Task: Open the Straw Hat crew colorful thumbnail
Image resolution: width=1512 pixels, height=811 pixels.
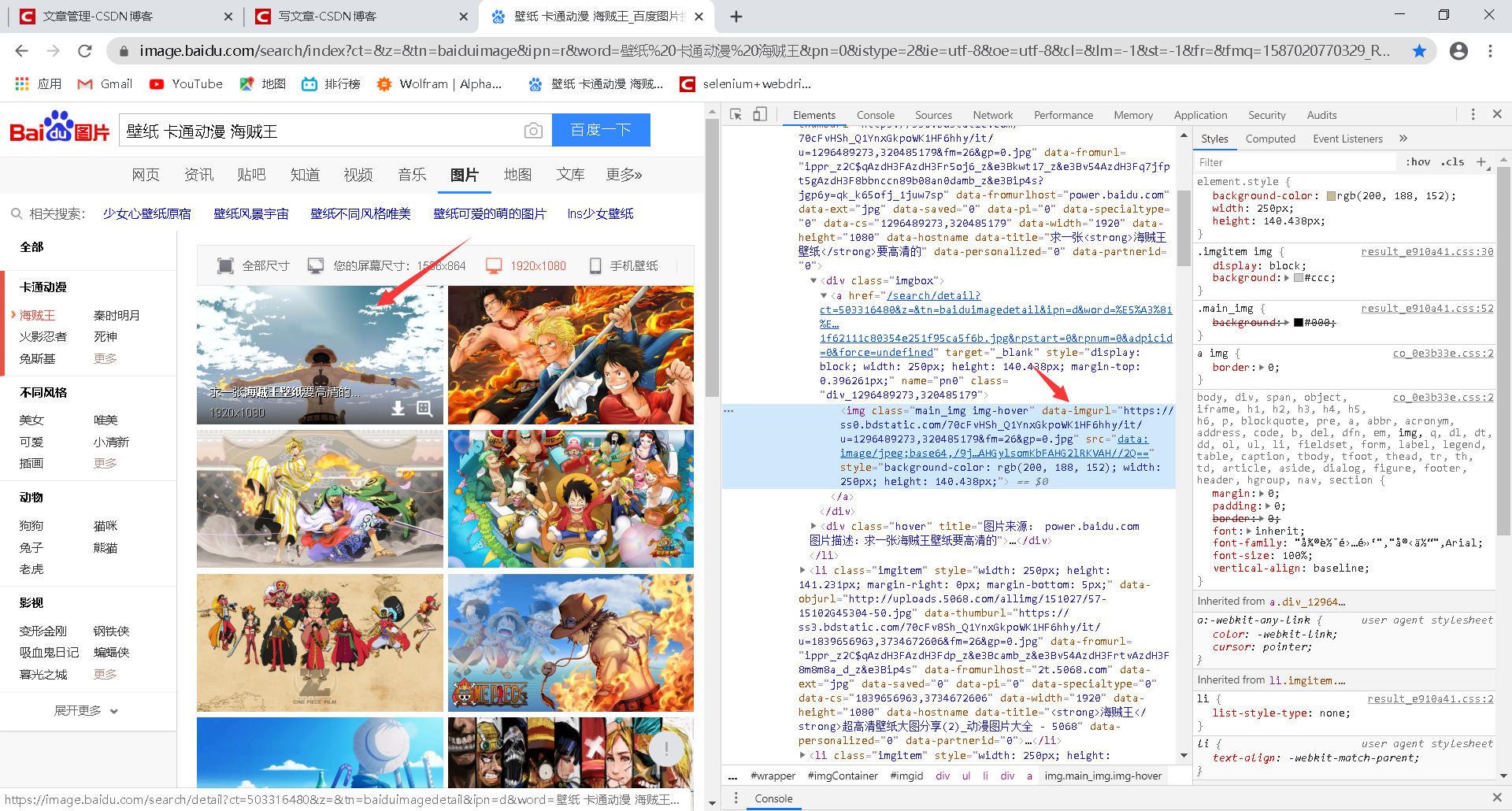Action: coord(571,498)
